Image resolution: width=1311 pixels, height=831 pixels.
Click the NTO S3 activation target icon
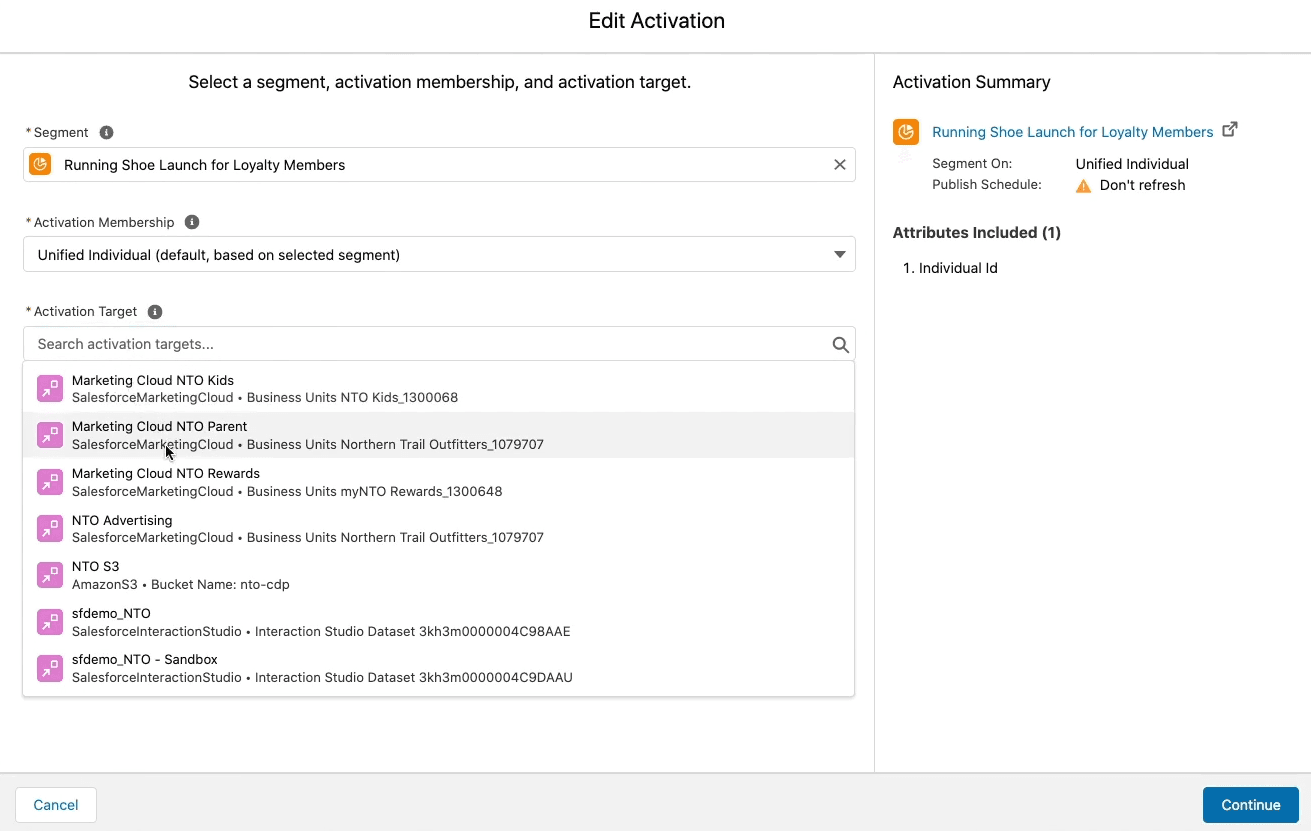50,574
